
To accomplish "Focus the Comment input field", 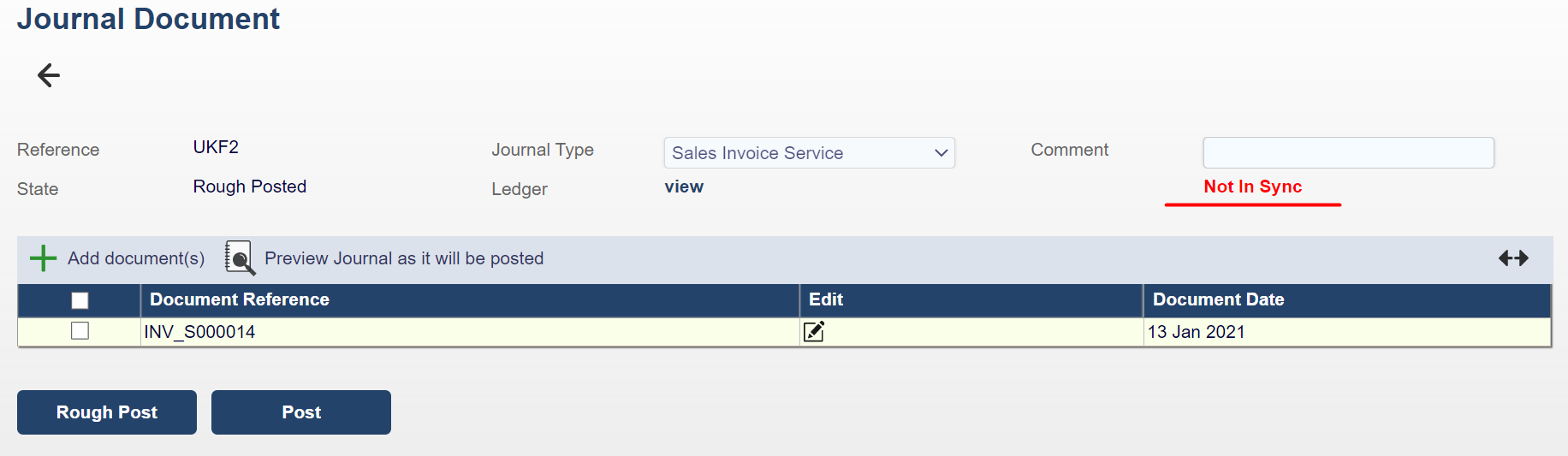I will click(x=1348, y=153).
